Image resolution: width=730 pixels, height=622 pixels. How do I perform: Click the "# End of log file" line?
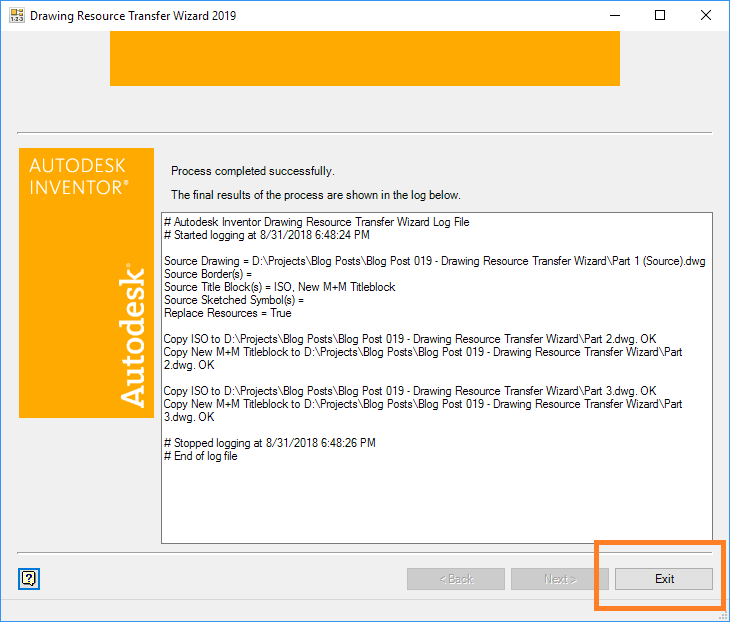tap(201, 456)
